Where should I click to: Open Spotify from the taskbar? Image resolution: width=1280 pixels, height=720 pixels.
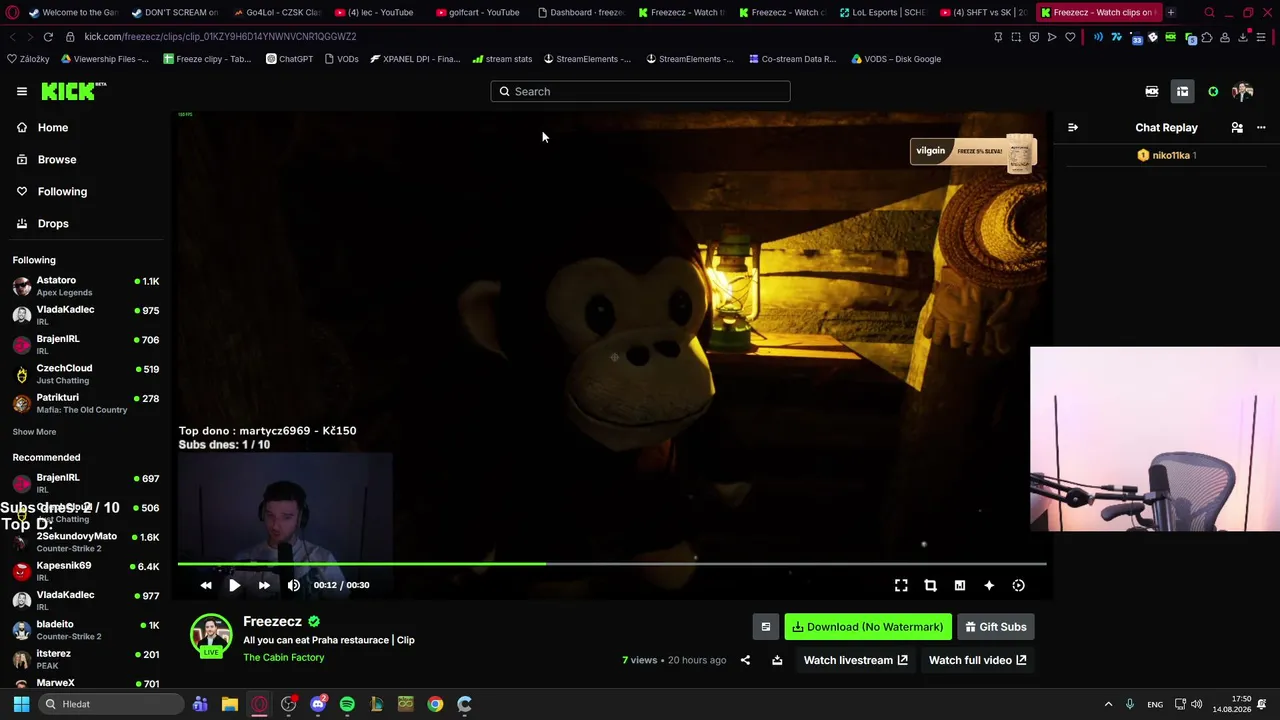(347, 704)
